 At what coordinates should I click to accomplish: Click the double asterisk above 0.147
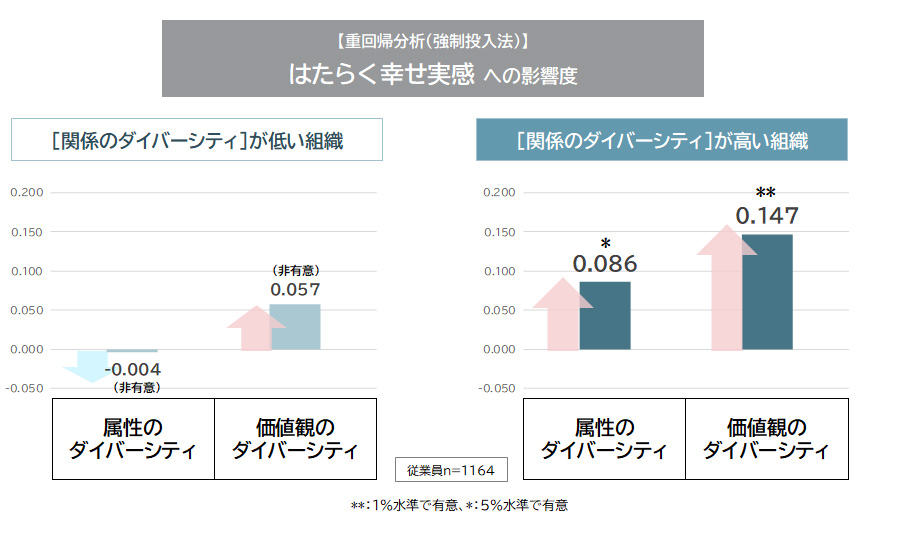tap(766, 193)
